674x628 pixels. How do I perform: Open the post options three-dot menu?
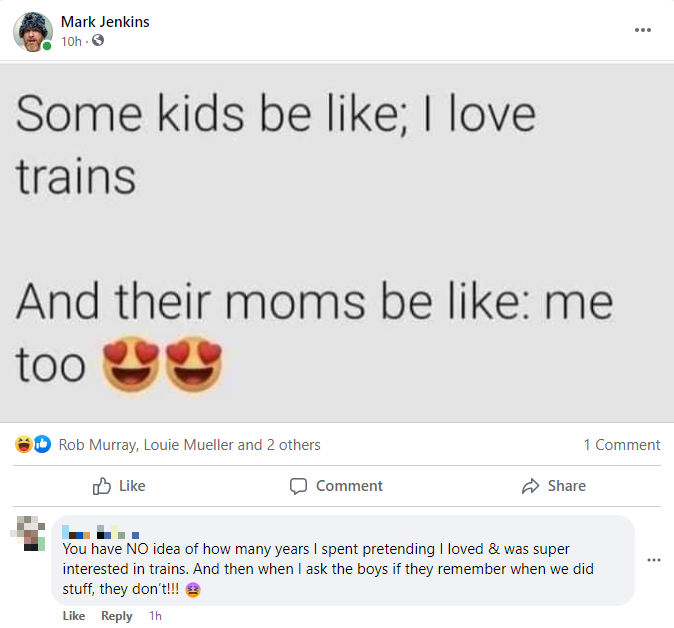(x=643, y=30)
